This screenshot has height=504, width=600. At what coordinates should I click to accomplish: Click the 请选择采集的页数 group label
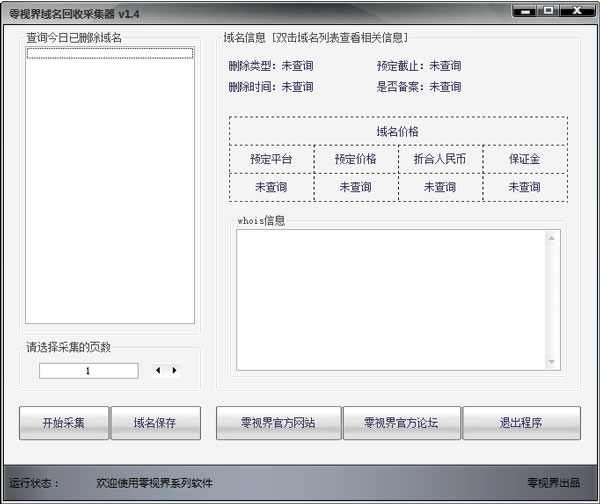click(68, 347)
